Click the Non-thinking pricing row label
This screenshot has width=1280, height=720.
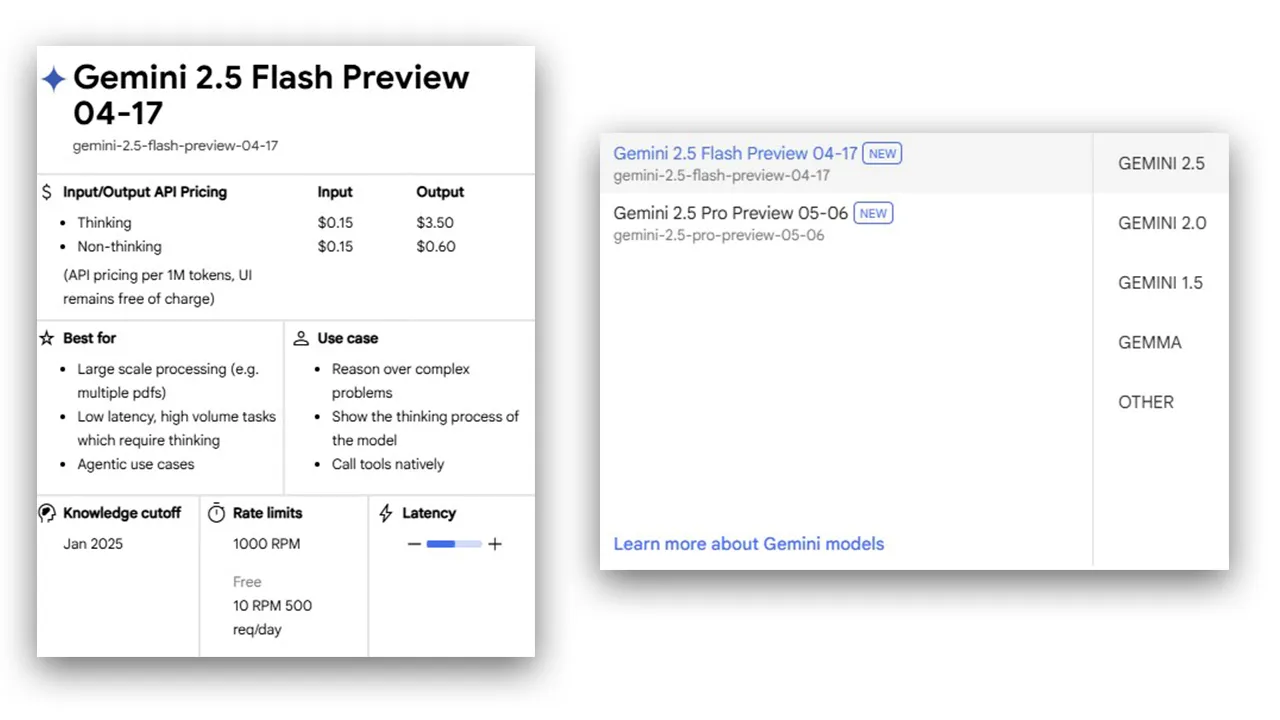(119, 247)
